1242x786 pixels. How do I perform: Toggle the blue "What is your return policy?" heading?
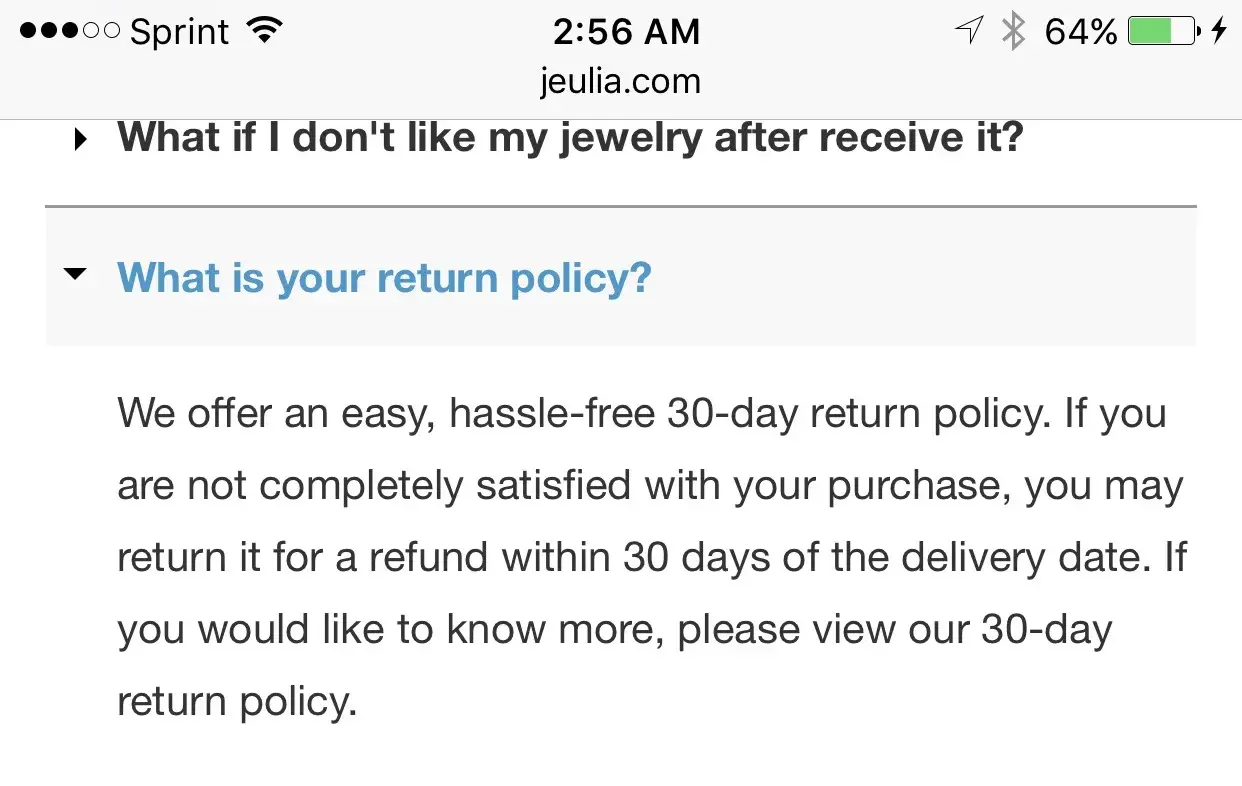[x=384, y=277]
